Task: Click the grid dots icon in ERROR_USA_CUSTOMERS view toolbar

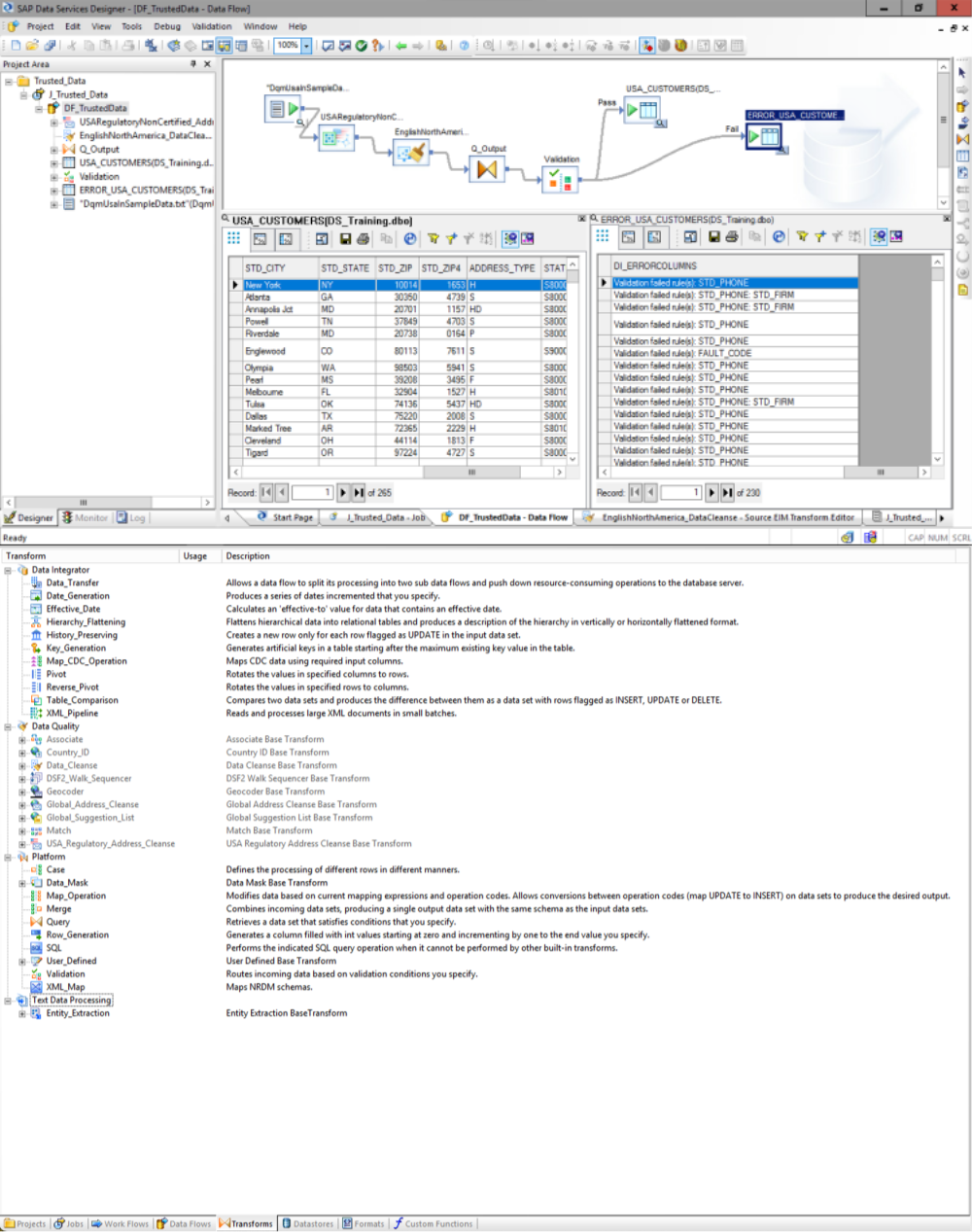Action: (x=603, y=236)
